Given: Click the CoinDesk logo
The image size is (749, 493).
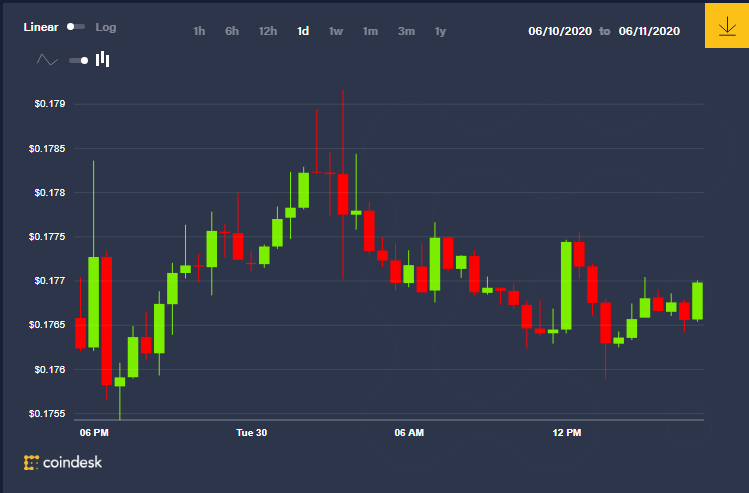Looking at the screenshot, I should click(x=63, y=462).
